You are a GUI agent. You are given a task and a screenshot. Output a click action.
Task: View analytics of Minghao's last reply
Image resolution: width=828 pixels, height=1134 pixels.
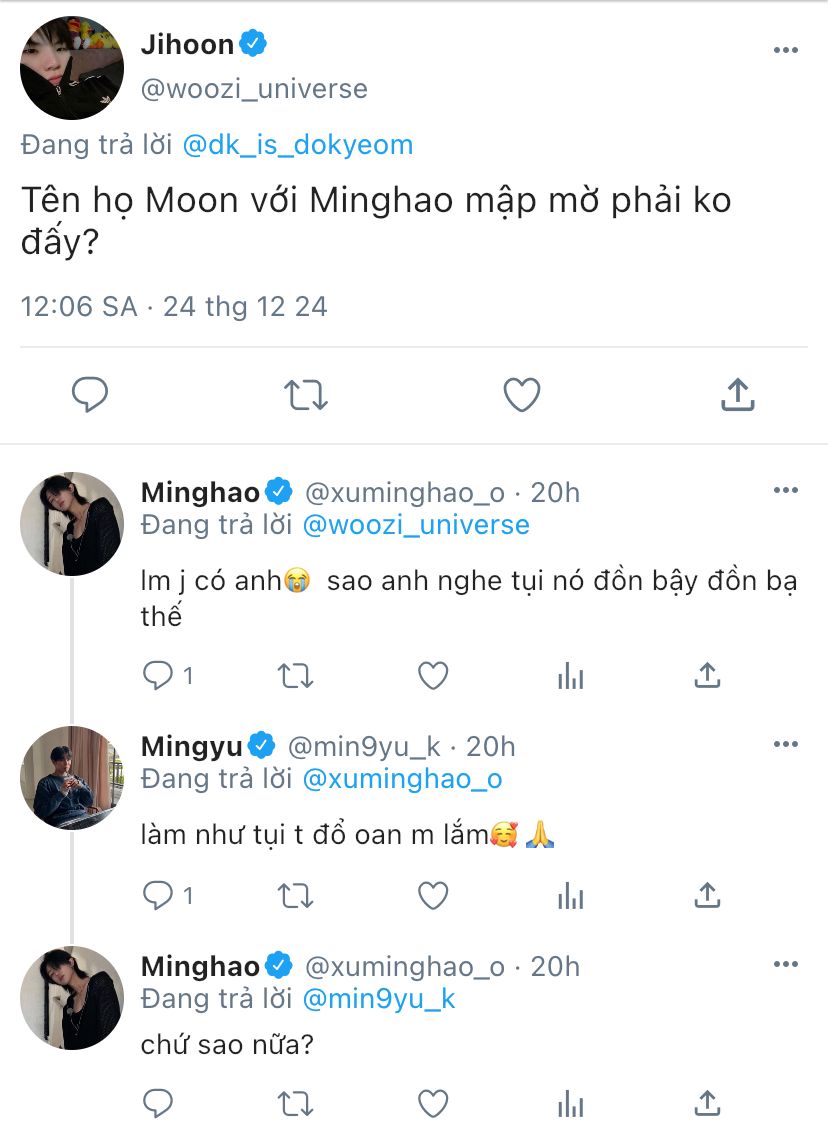point(570,1104)
